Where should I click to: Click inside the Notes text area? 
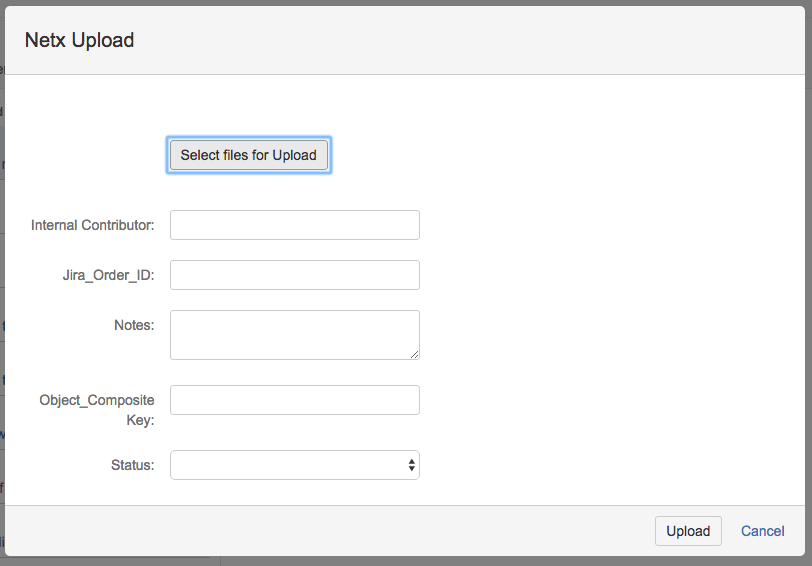click(295, 335)
